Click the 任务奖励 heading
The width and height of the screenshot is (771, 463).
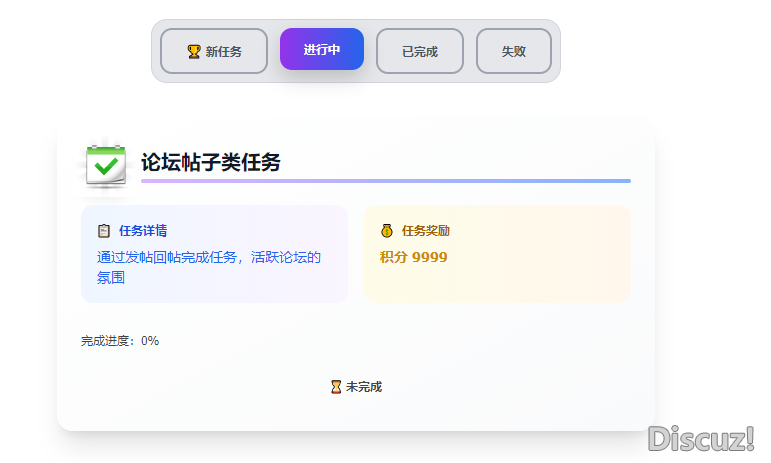426,231
